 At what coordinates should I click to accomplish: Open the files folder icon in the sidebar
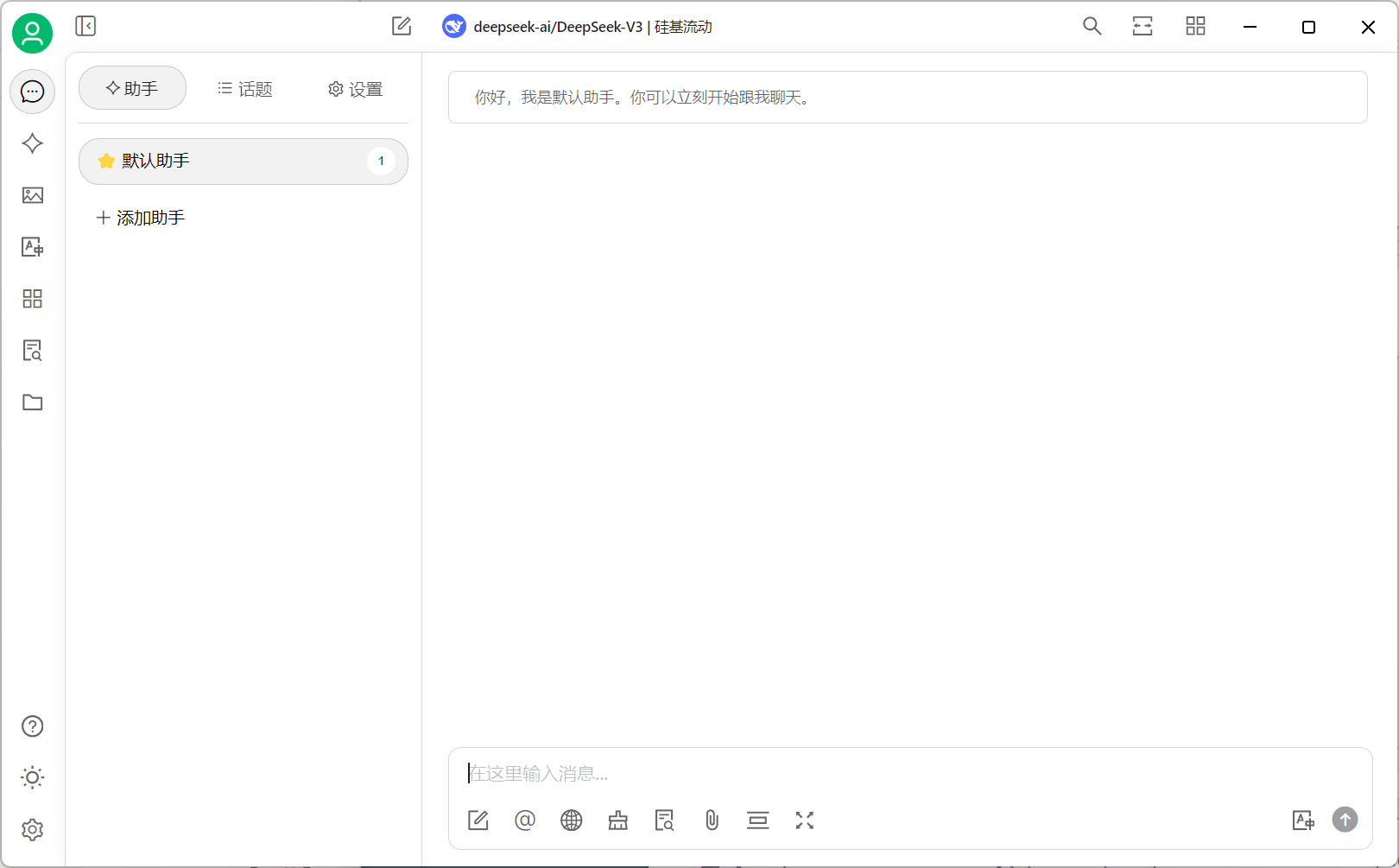point(32,402)
